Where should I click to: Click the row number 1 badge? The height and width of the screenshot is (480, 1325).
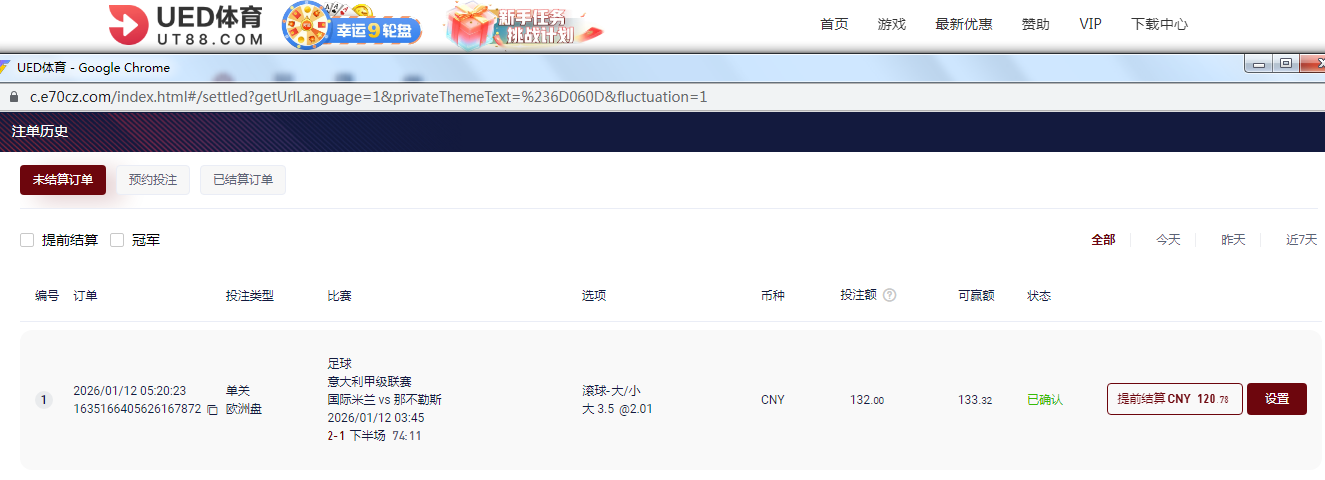click(43, 400)
